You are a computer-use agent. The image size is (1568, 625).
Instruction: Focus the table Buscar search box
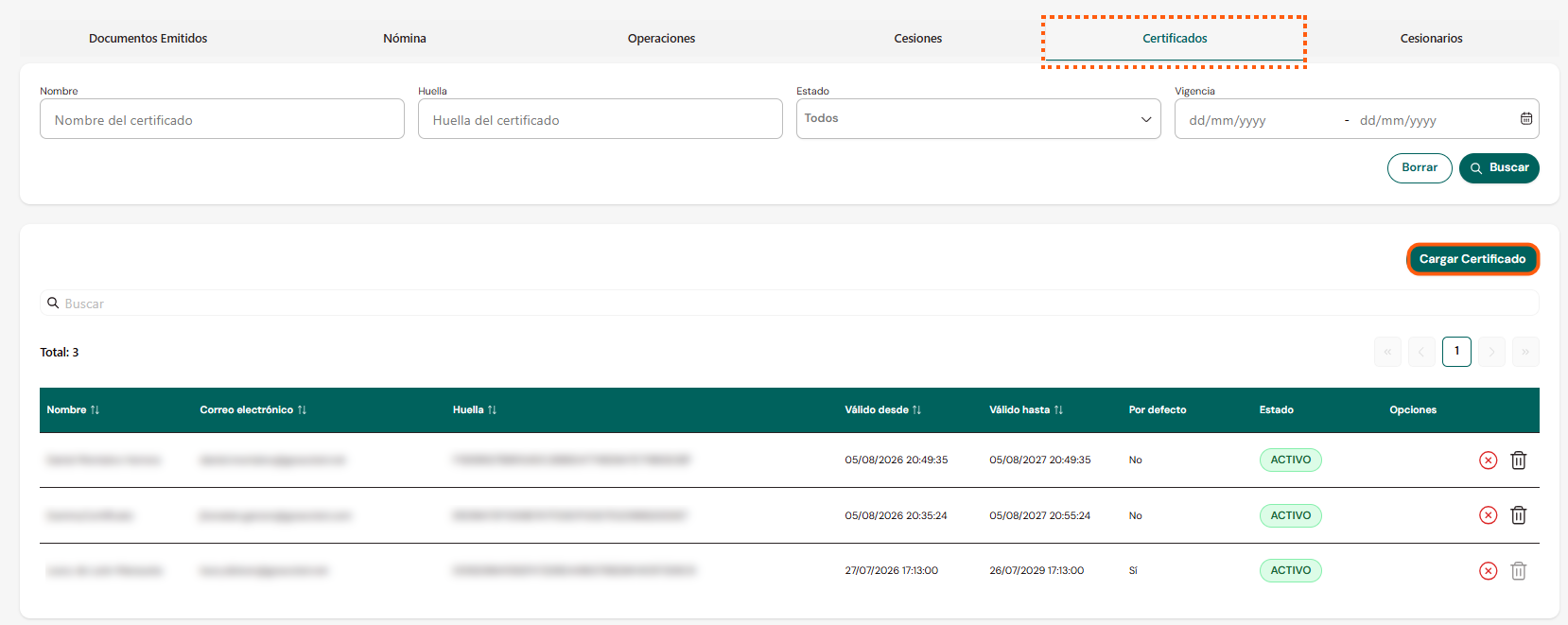[x=790, y=304]
